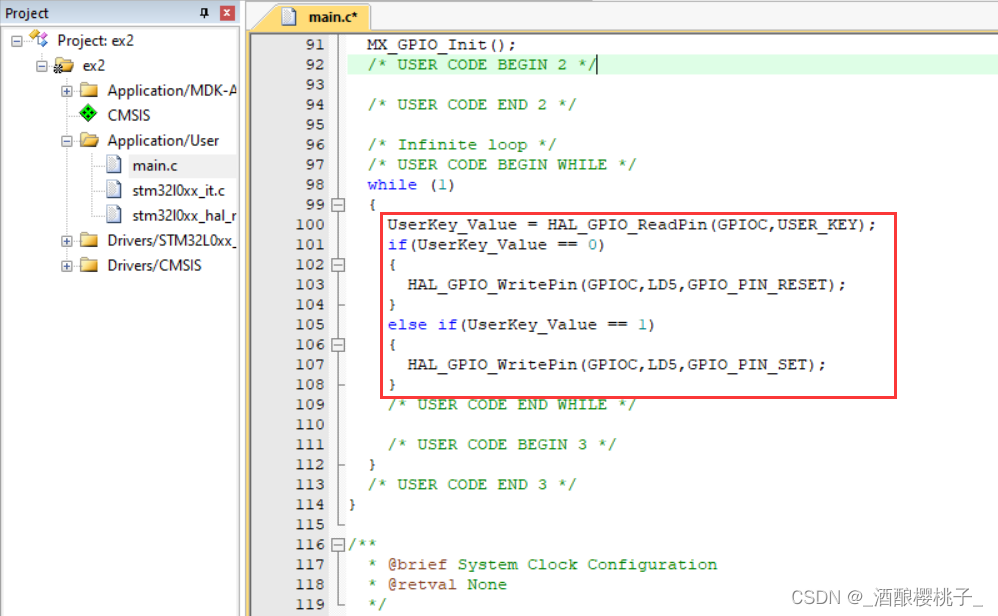Collapse the while loop block at line 99
Viewport: 998px width, 616px height.
click(339, 205)
